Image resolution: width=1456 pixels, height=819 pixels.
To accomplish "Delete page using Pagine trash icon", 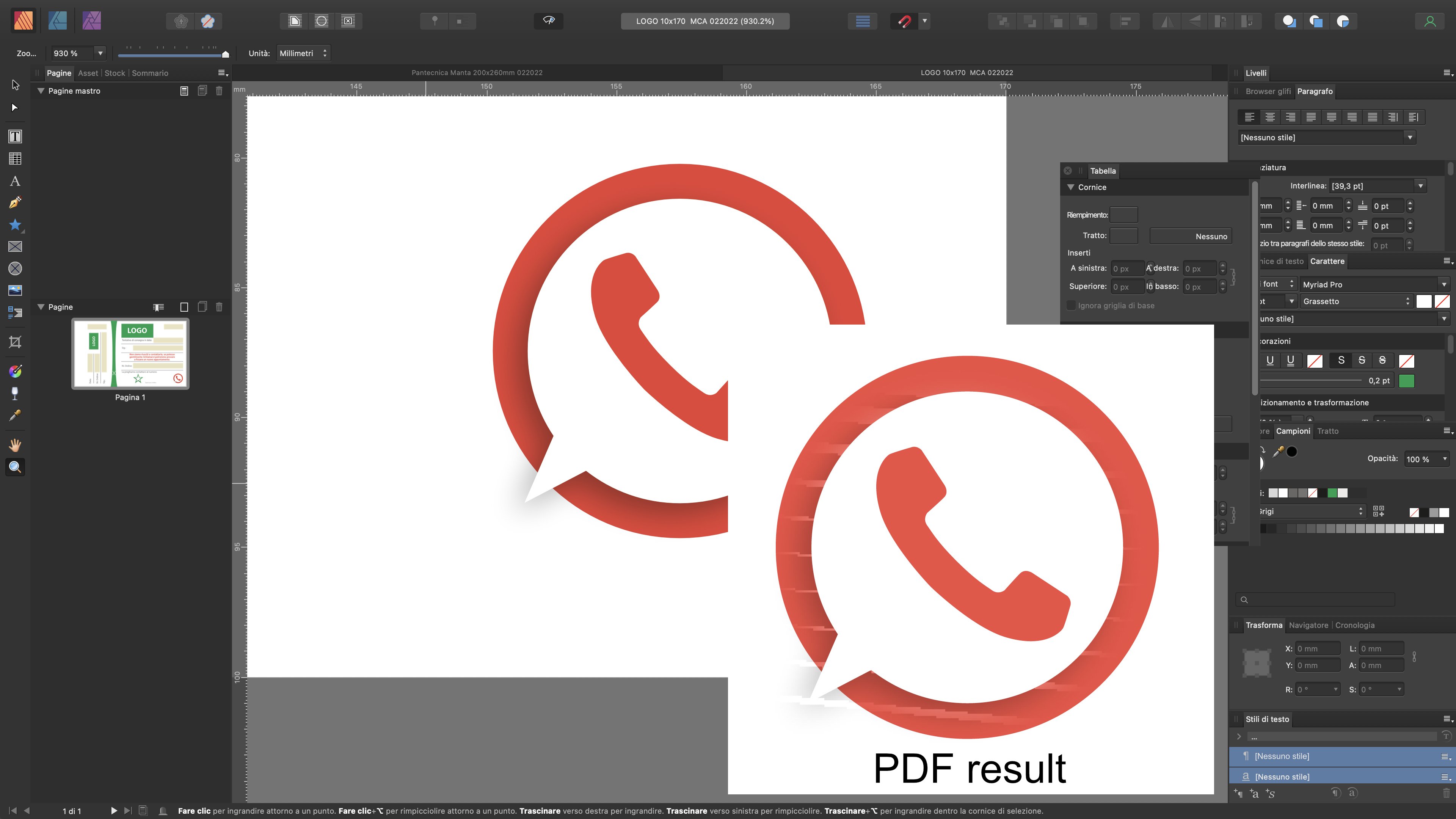I will [x=219, y=307].
